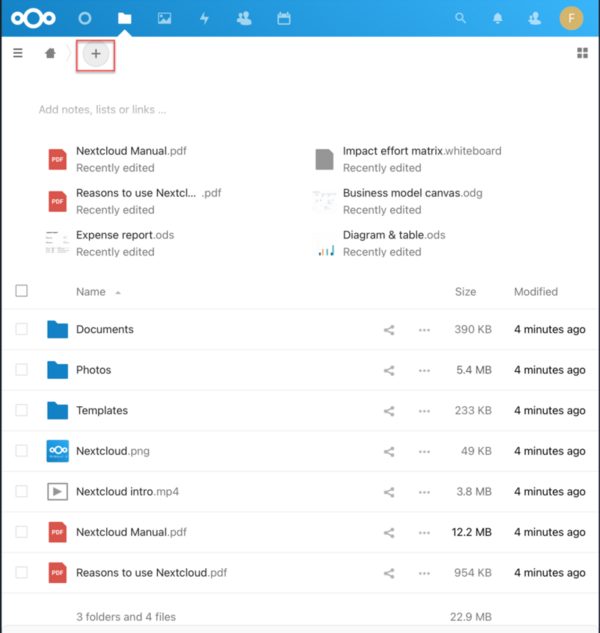Open the Documents folder

(x=105, y=329)
